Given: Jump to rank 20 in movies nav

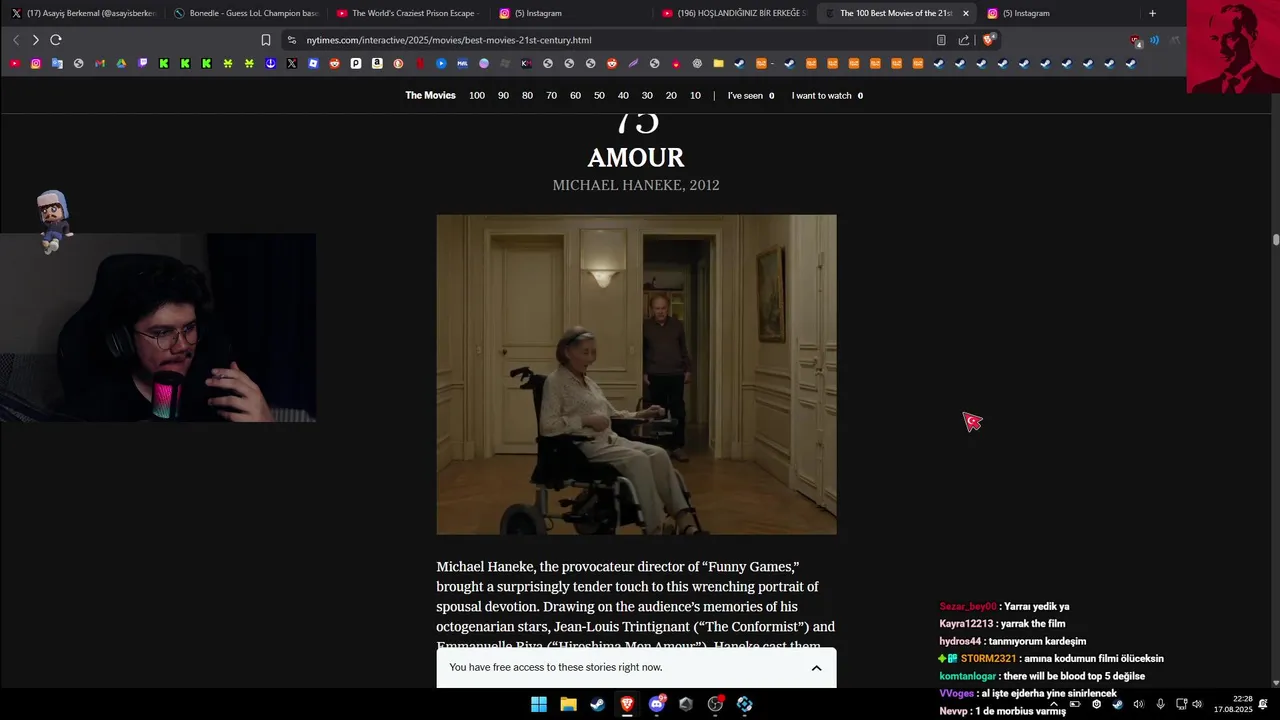Looking at the screenshot, I should point(671,96).
